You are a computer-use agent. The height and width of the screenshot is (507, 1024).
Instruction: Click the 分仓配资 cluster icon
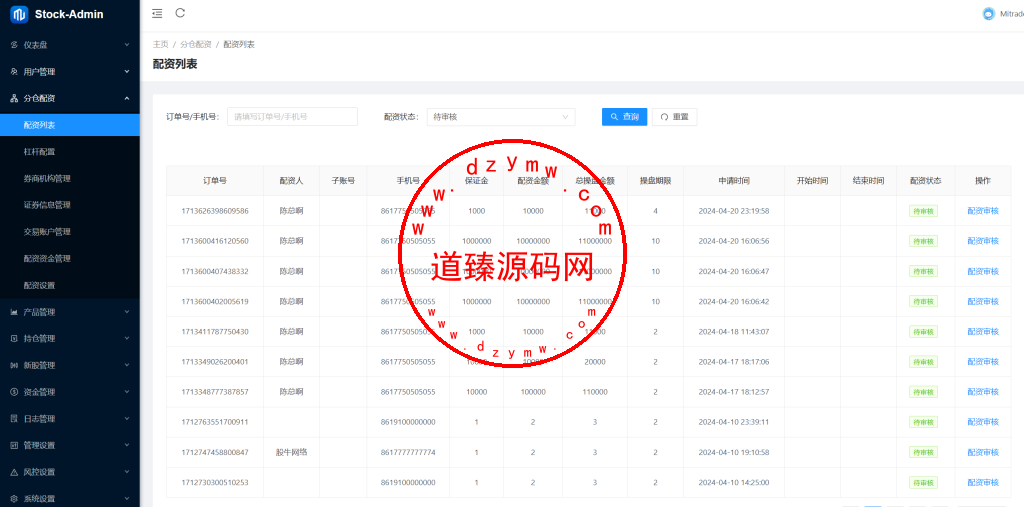pyautogui.click(x=14, y=99)
